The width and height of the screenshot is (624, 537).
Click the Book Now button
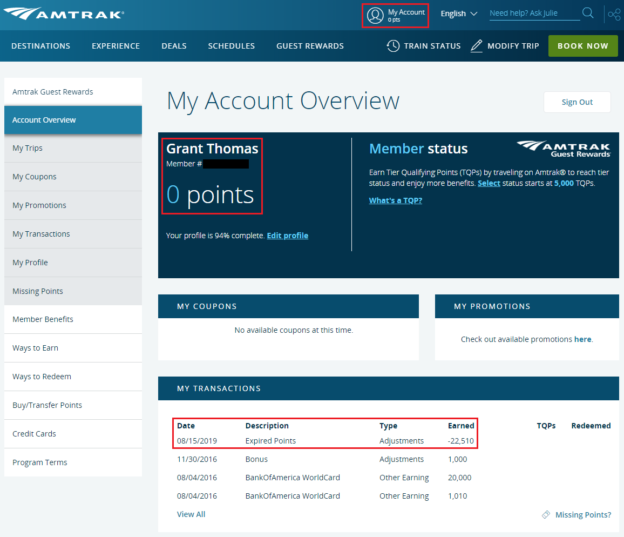583,46
